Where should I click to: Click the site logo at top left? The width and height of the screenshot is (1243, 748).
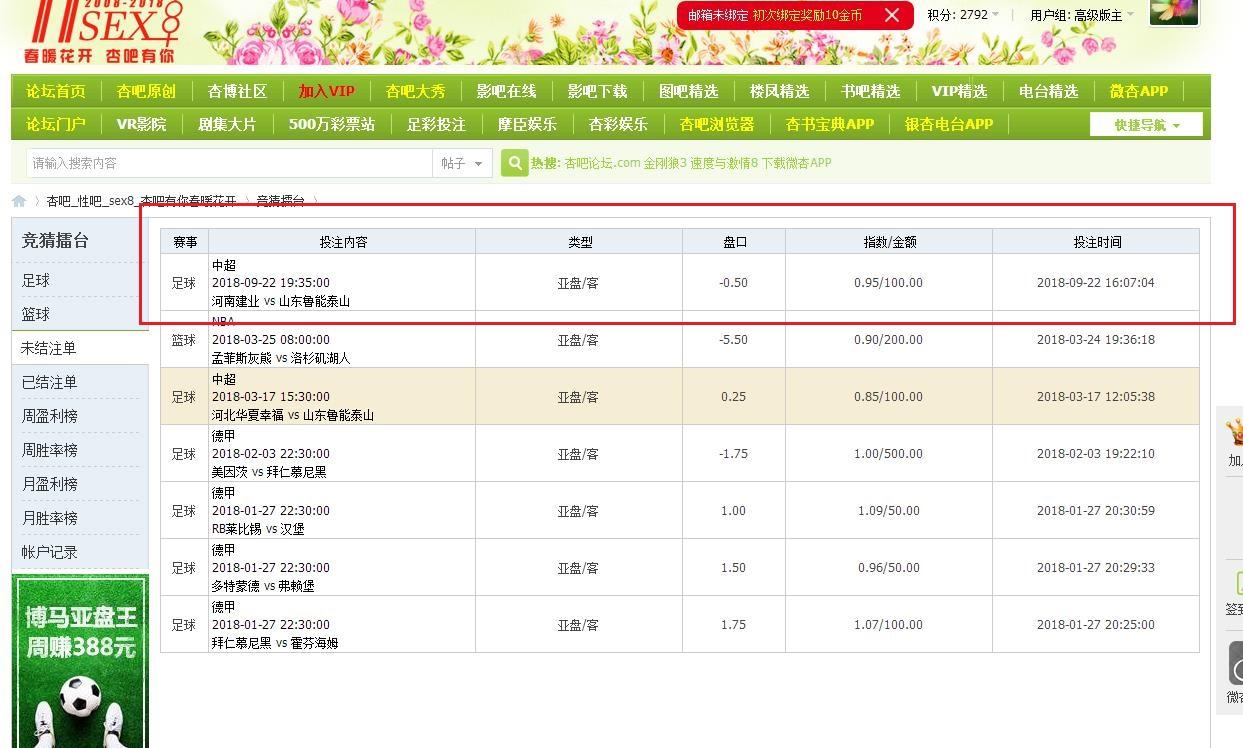click(100, 32)
